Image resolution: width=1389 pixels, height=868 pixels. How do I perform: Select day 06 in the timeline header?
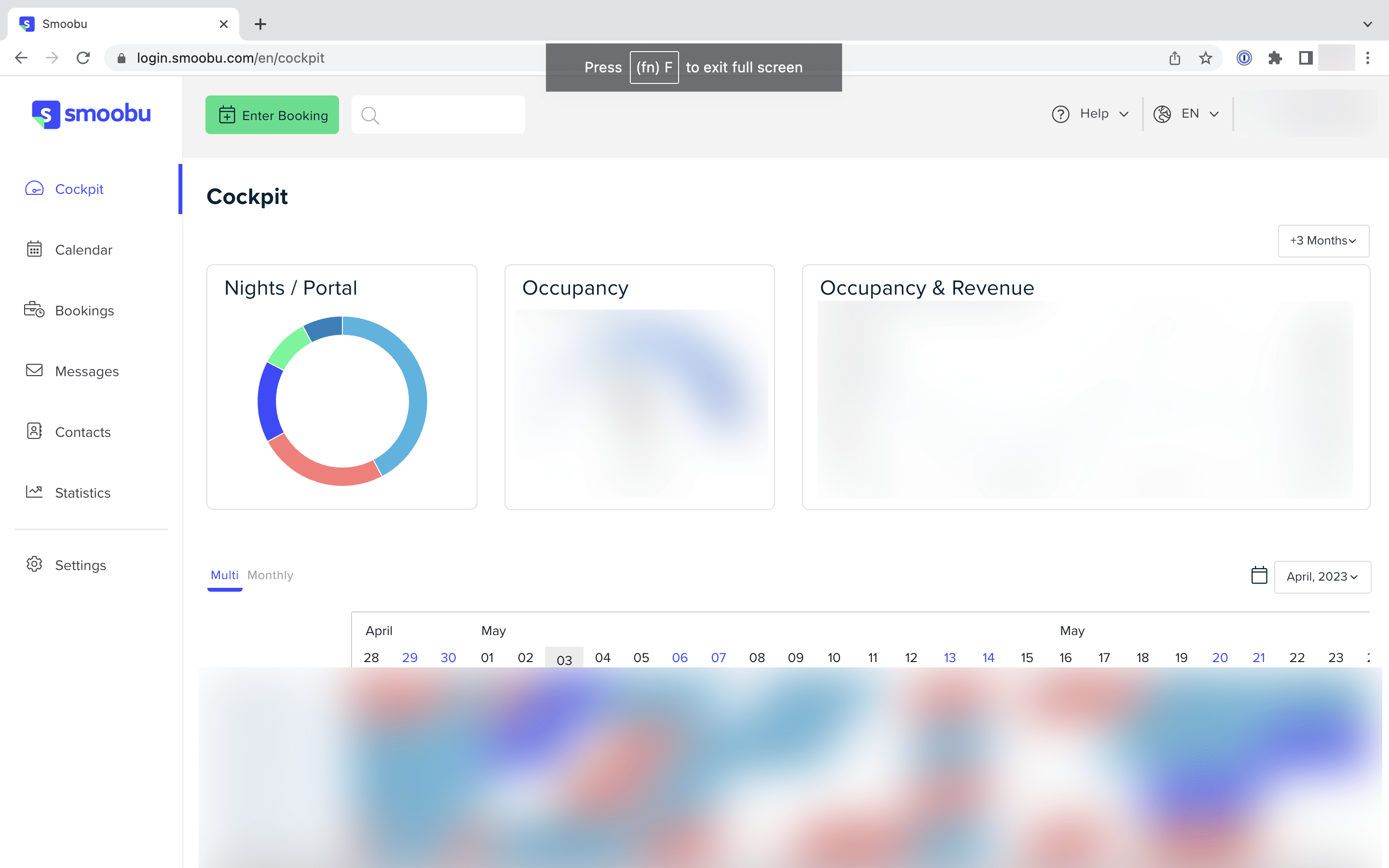click(x=680, y=657)
